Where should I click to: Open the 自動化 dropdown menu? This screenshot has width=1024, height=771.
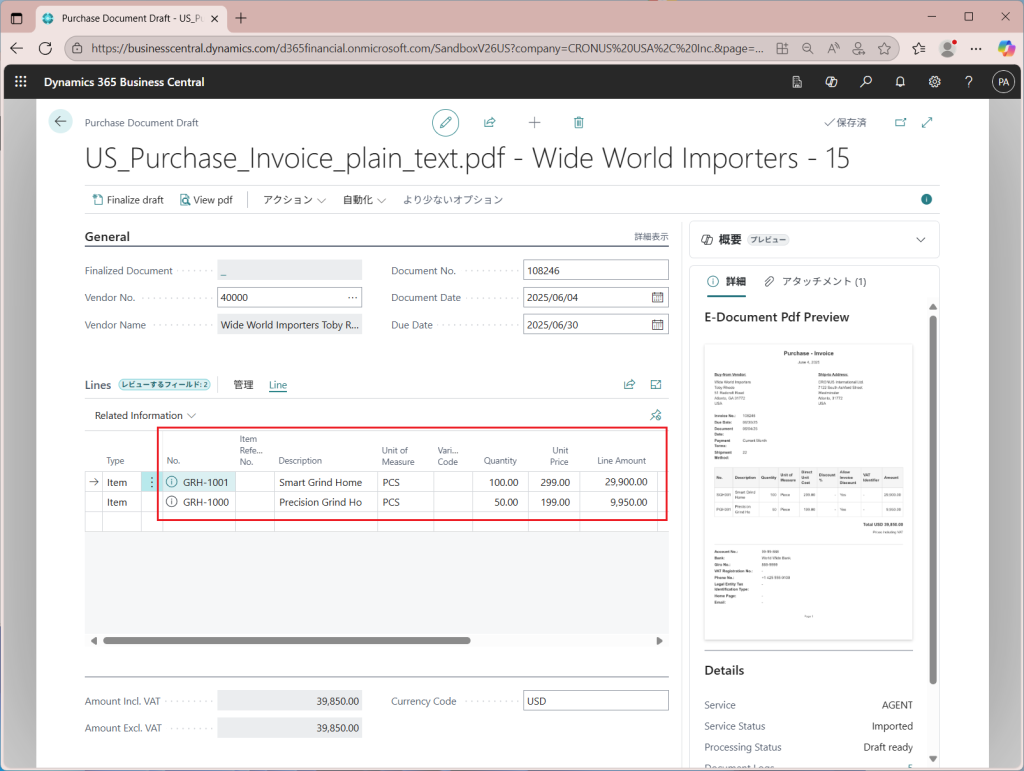pos(364,200)
